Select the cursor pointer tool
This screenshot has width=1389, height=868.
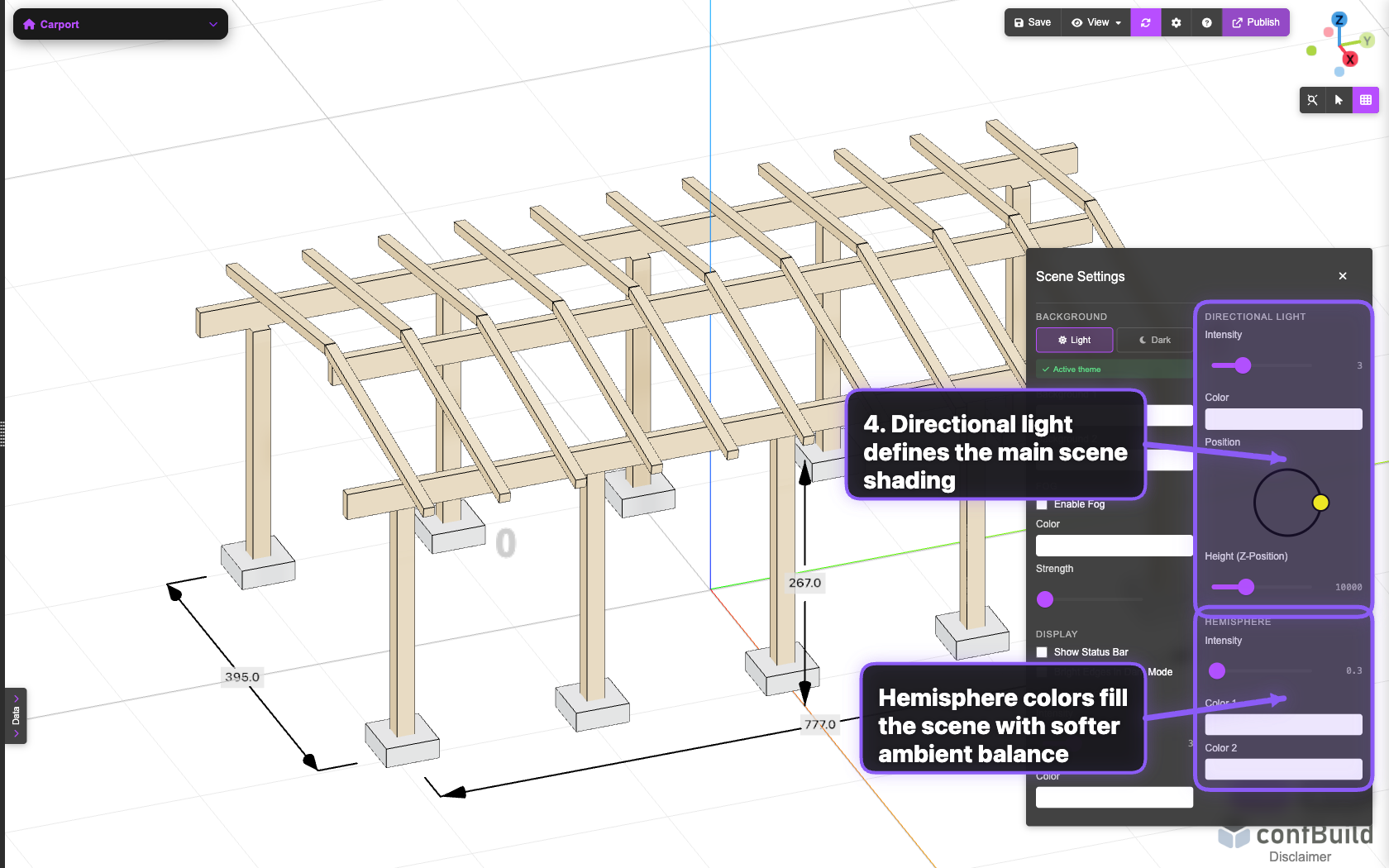1339,100
